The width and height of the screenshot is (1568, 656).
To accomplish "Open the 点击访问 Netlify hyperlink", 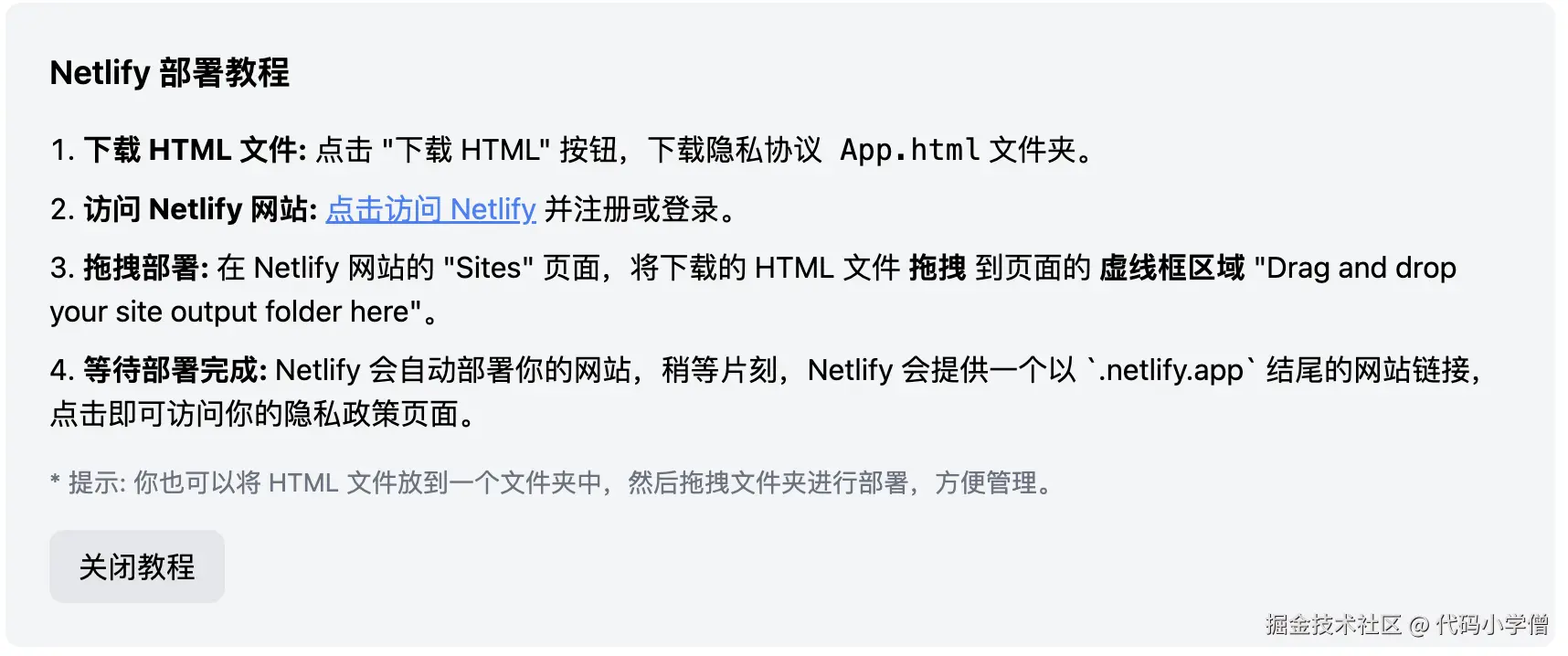I will [x=430, y=209].
